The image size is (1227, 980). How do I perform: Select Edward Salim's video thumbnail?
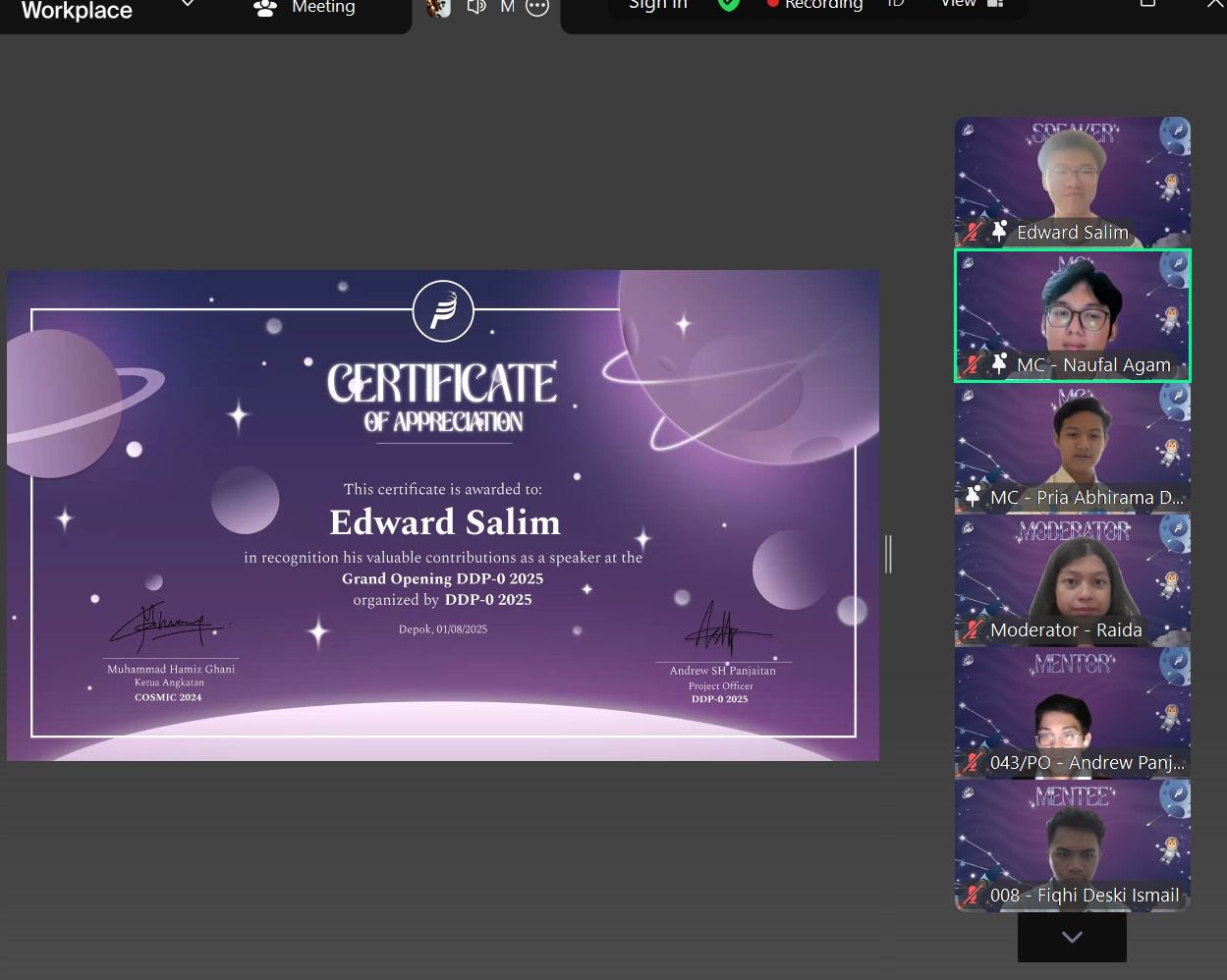point(1073,182)
